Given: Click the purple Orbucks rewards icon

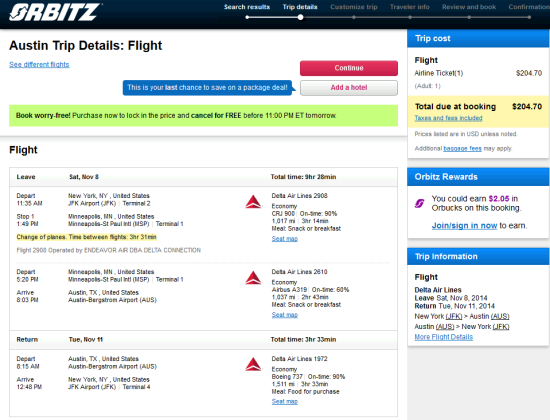Looking at the screenshot, I should point(420,203).
